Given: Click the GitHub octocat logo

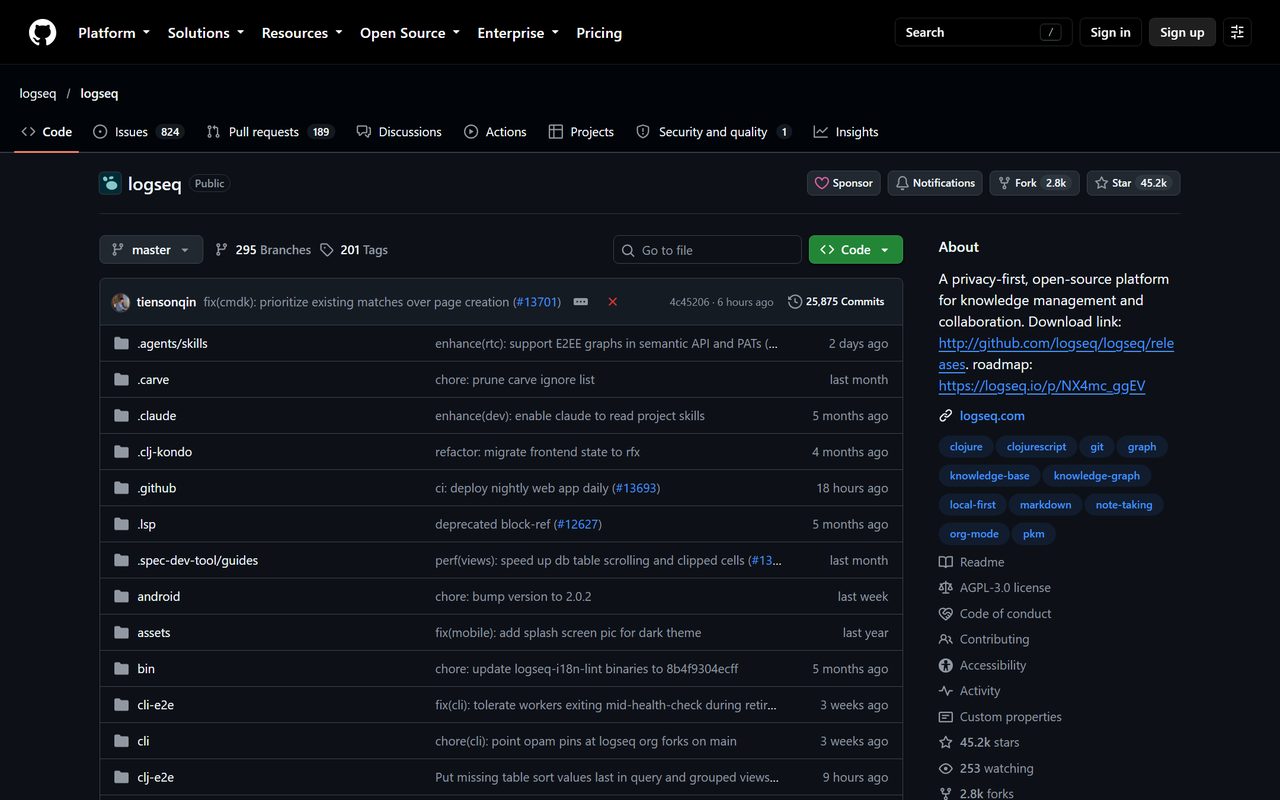Looking at the screenshot, I should click(x=42, y=33).
